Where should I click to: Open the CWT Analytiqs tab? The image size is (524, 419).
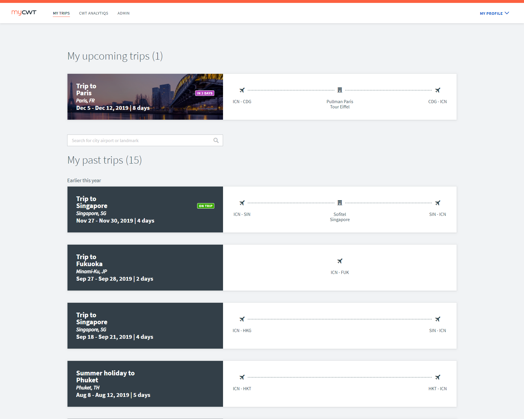coord(94,13)
